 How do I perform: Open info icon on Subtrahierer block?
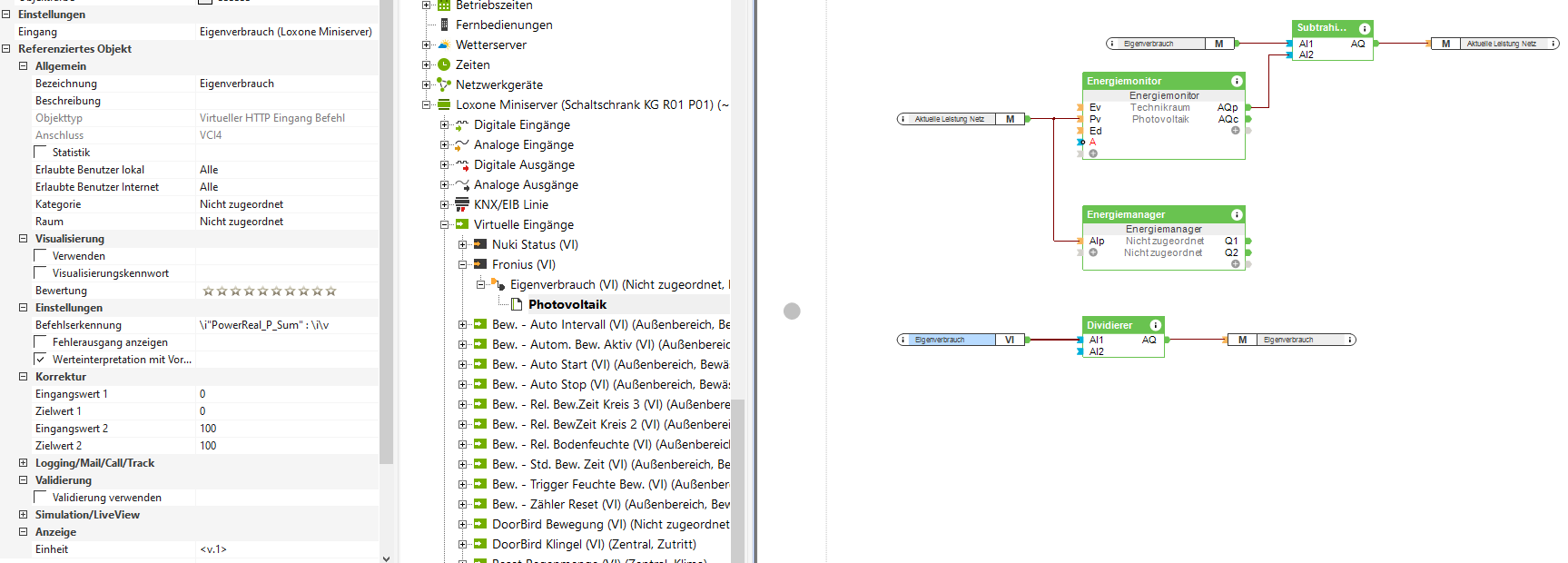[x=1364, y=28]
